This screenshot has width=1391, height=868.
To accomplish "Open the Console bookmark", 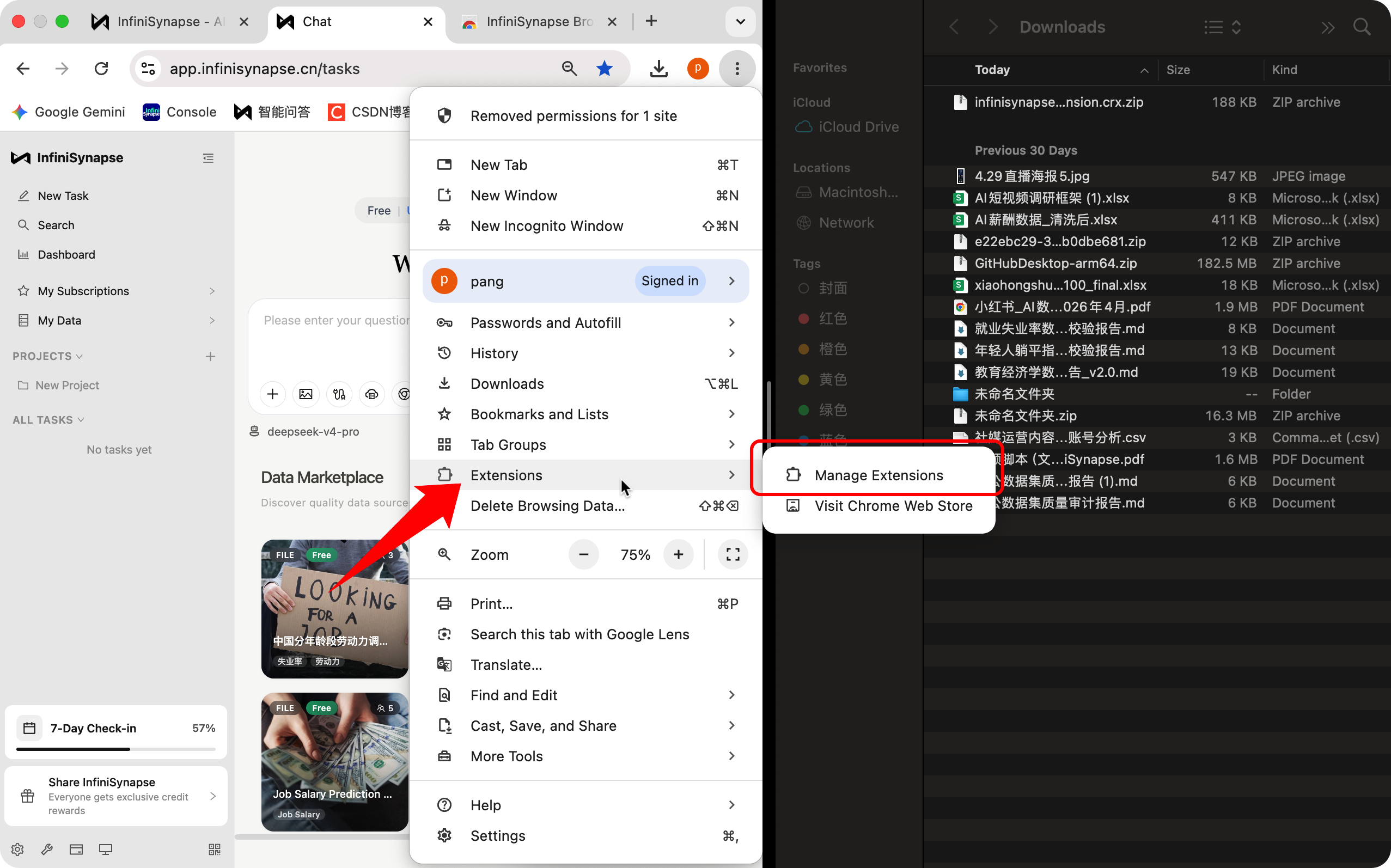I will tap(180, 112).
